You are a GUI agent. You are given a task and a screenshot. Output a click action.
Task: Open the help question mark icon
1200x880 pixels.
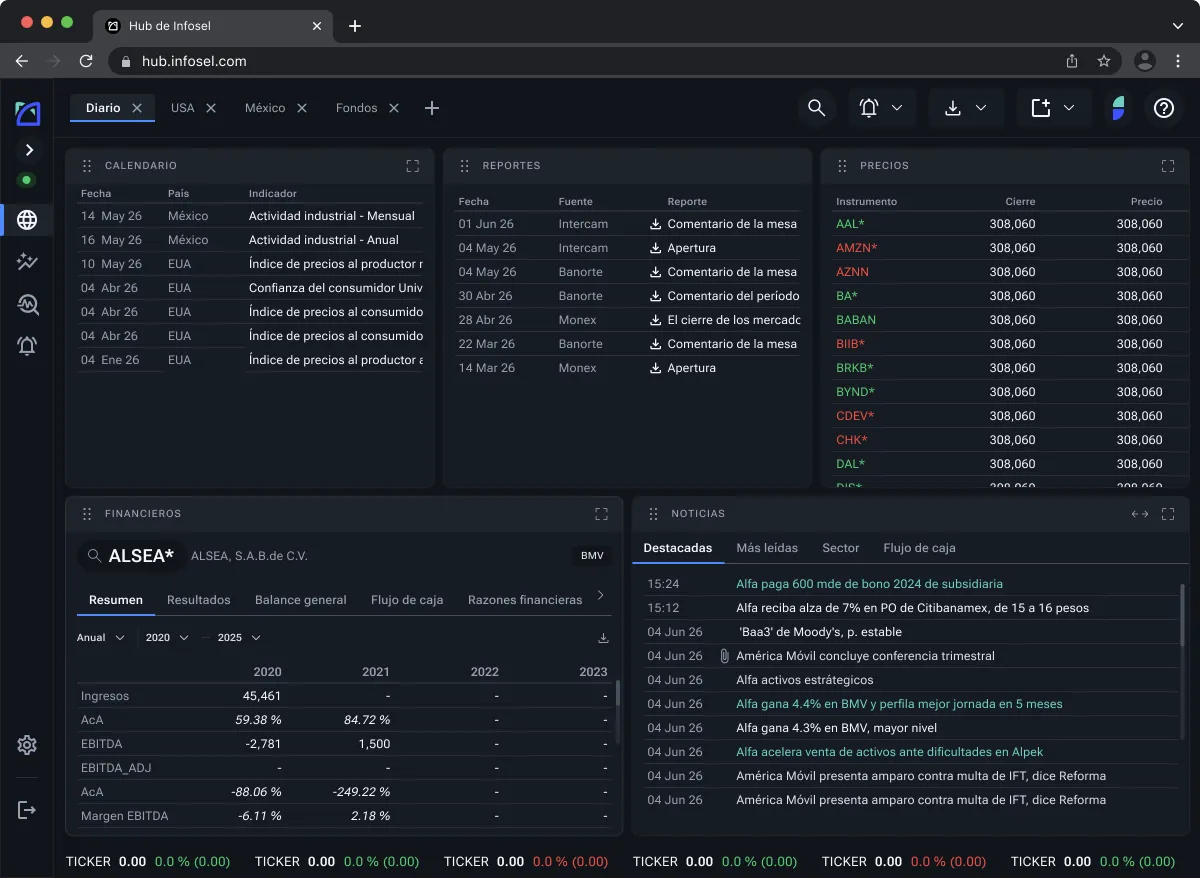(x=1163, y=108)
